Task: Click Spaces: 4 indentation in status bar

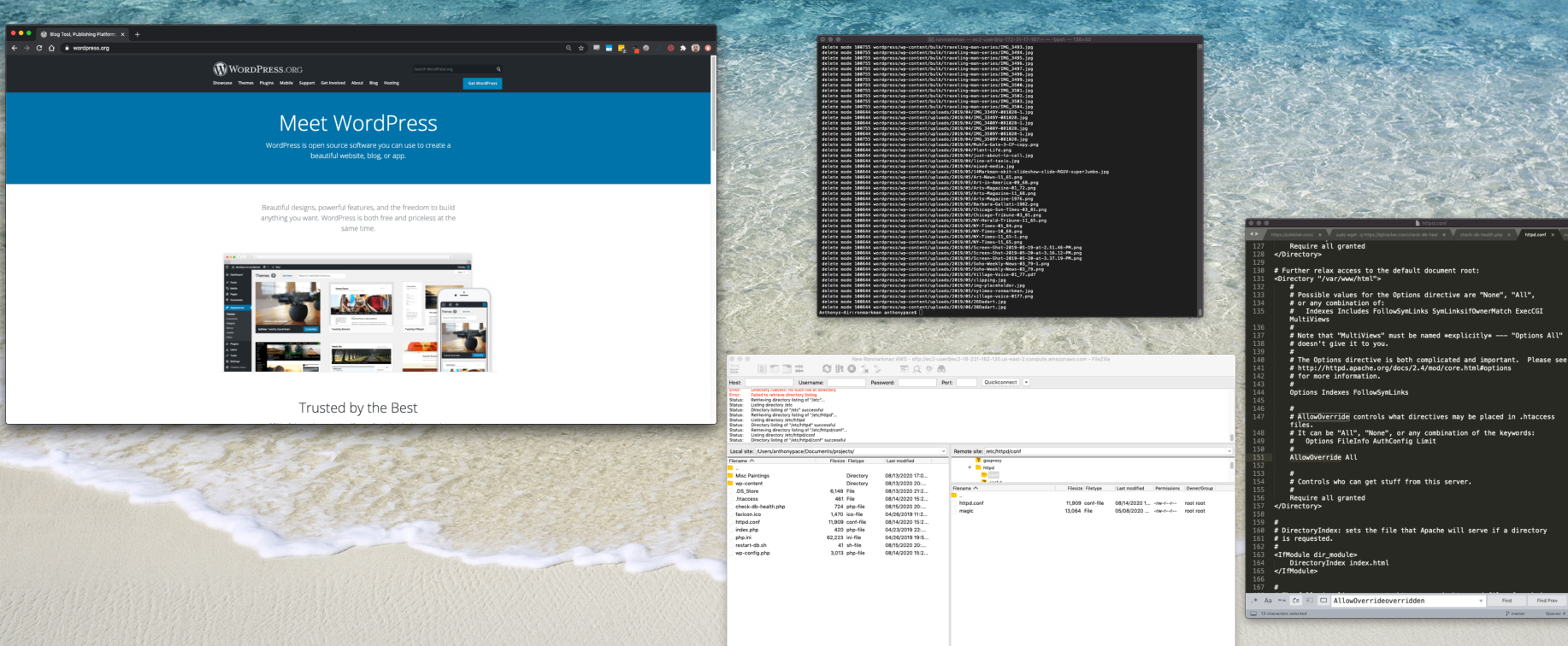Action: coord(1555,614)
